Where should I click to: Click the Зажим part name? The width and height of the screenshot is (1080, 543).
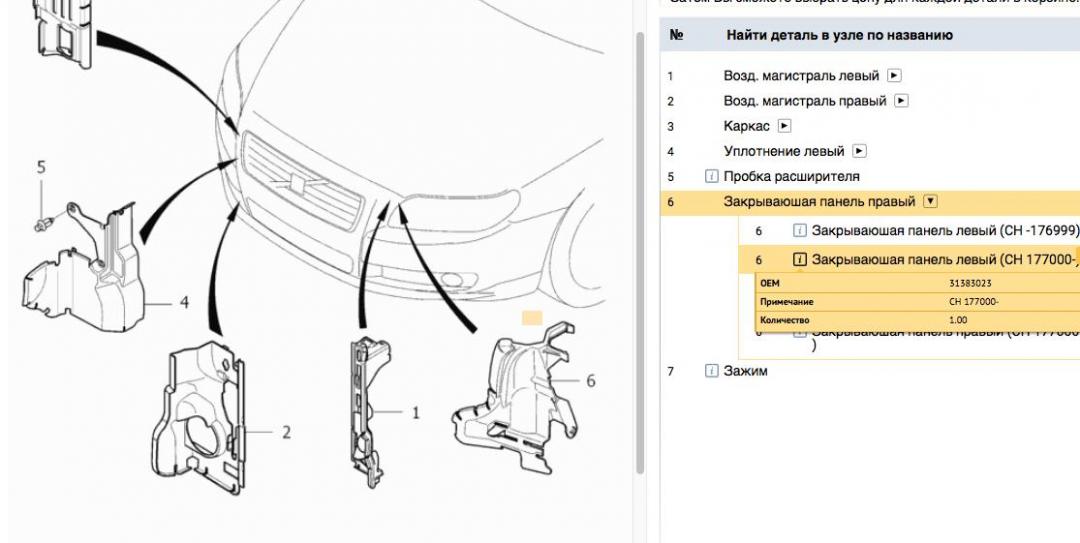tap(745, 371)
